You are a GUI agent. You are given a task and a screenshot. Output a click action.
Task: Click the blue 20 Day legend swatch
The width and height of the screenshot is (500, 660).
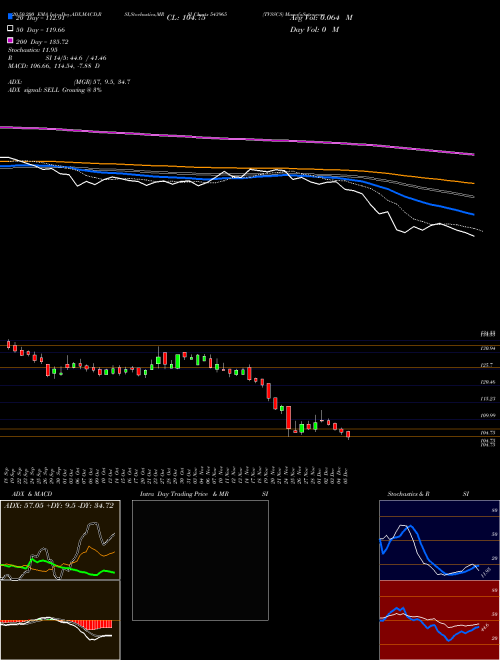tap(10, 17)
